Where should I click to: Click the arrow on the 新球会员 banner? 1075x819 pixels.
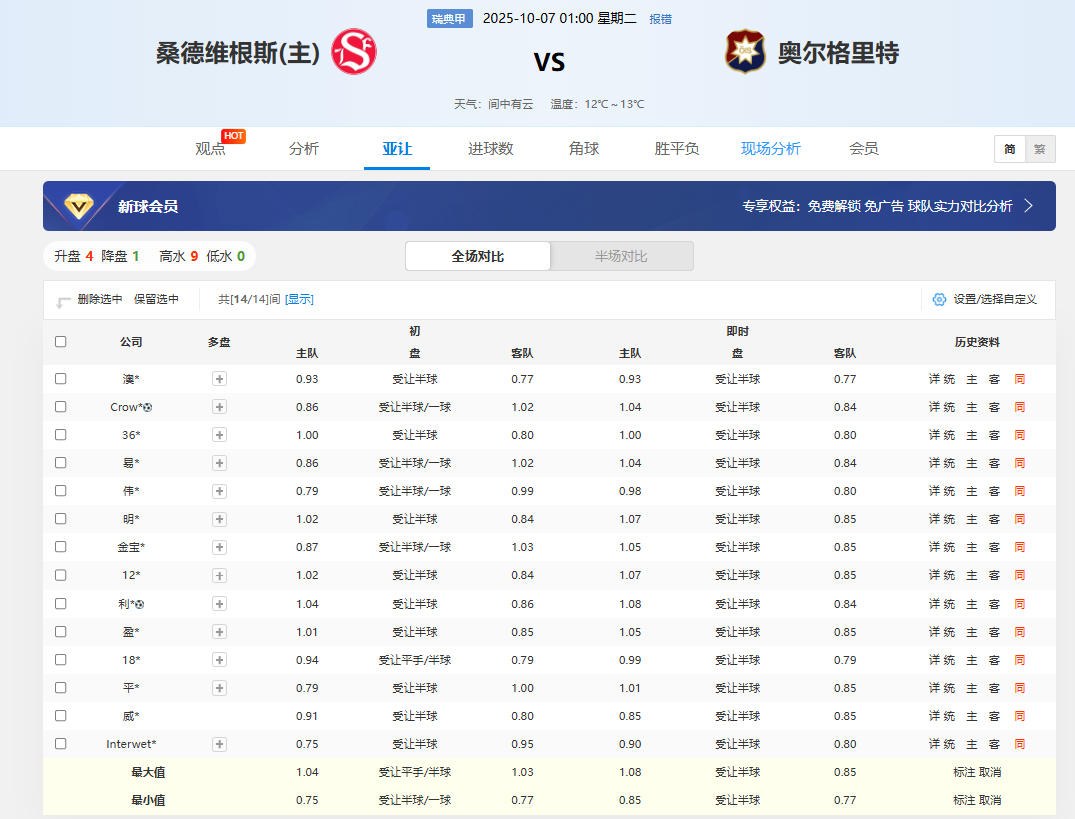(x=1028, y=206)
